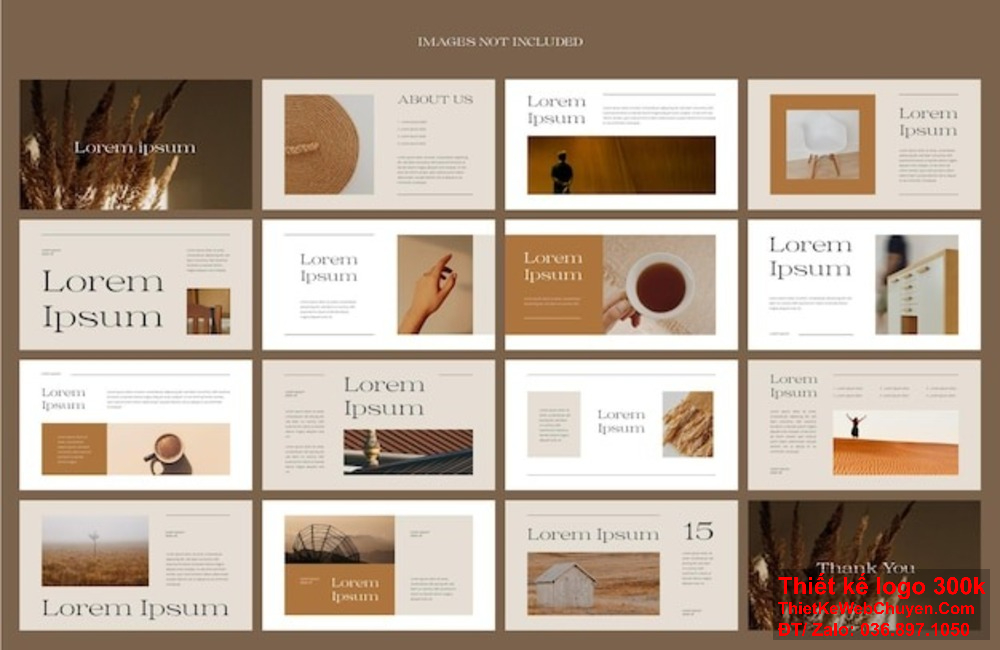1000x650 pixels.
Task: Select the raised hand photo
Action: (435, 285)
